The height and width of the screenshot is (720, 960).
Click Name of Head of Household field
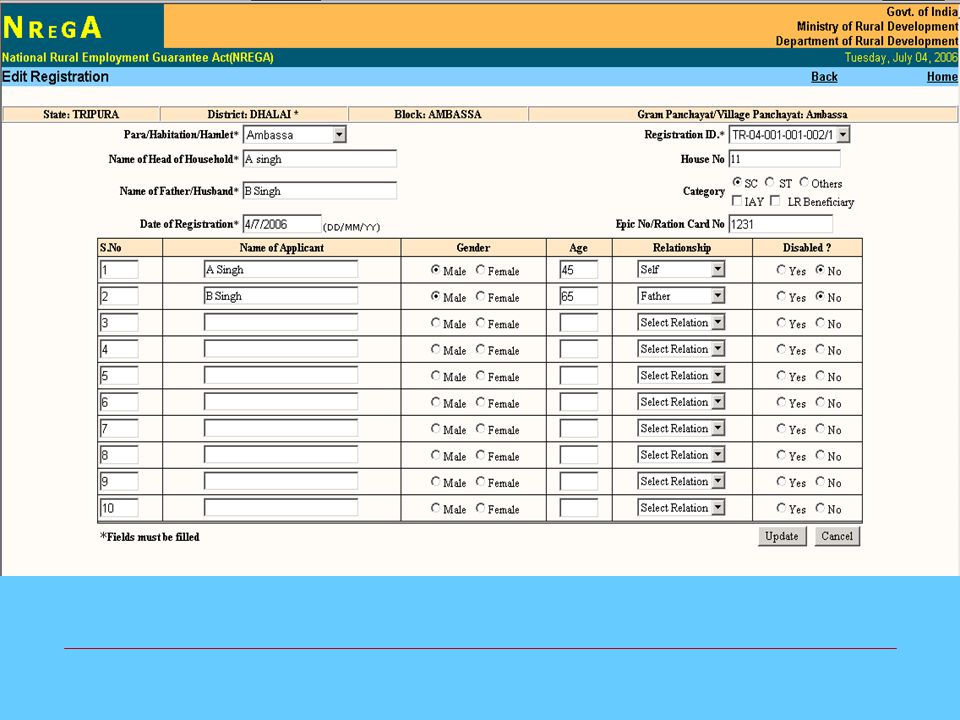pos(320,159)
